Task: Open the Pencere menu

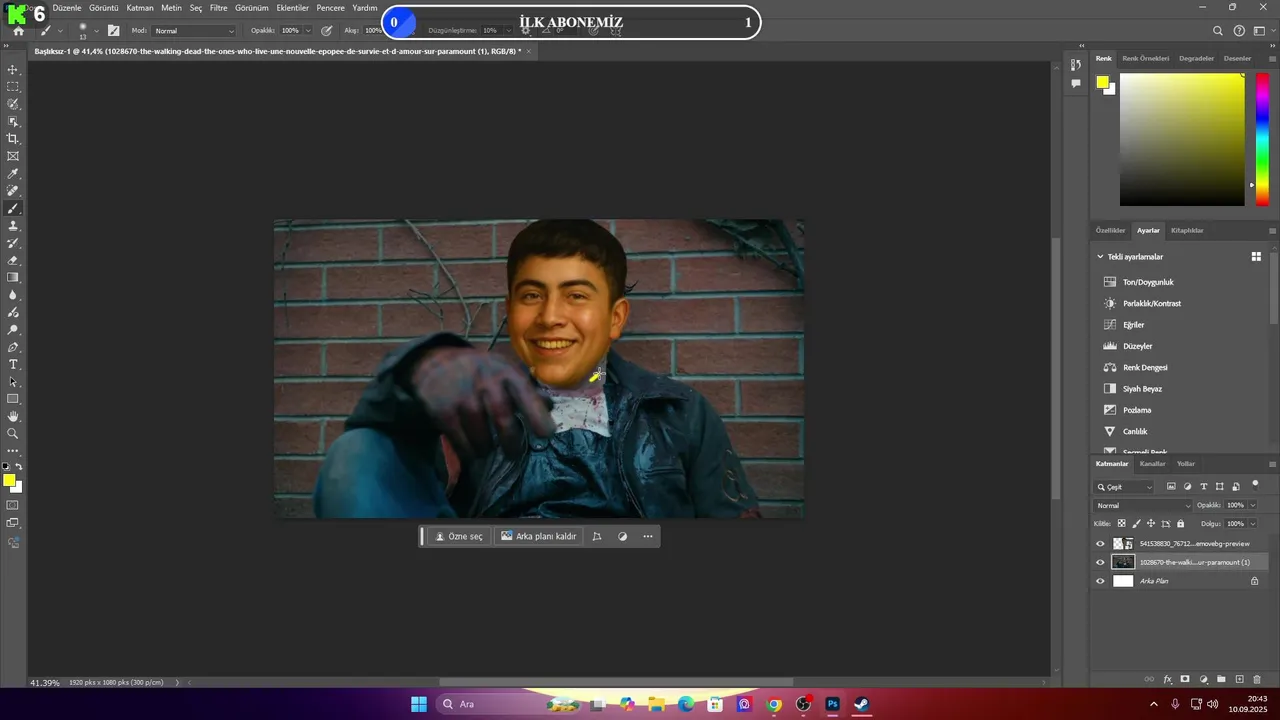Action: point(330,8)
